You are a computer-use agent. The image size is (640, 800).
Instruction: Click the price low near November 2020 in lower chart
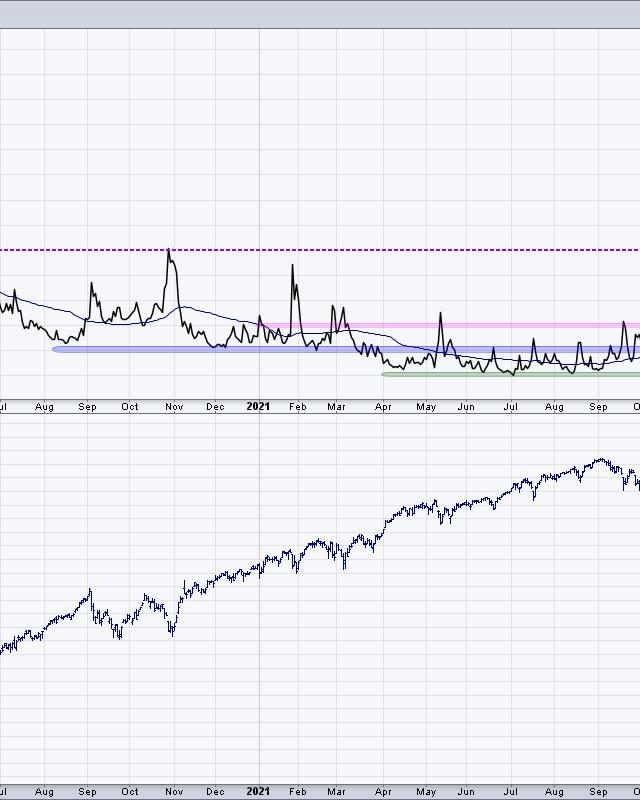click(x=172, y=633)
